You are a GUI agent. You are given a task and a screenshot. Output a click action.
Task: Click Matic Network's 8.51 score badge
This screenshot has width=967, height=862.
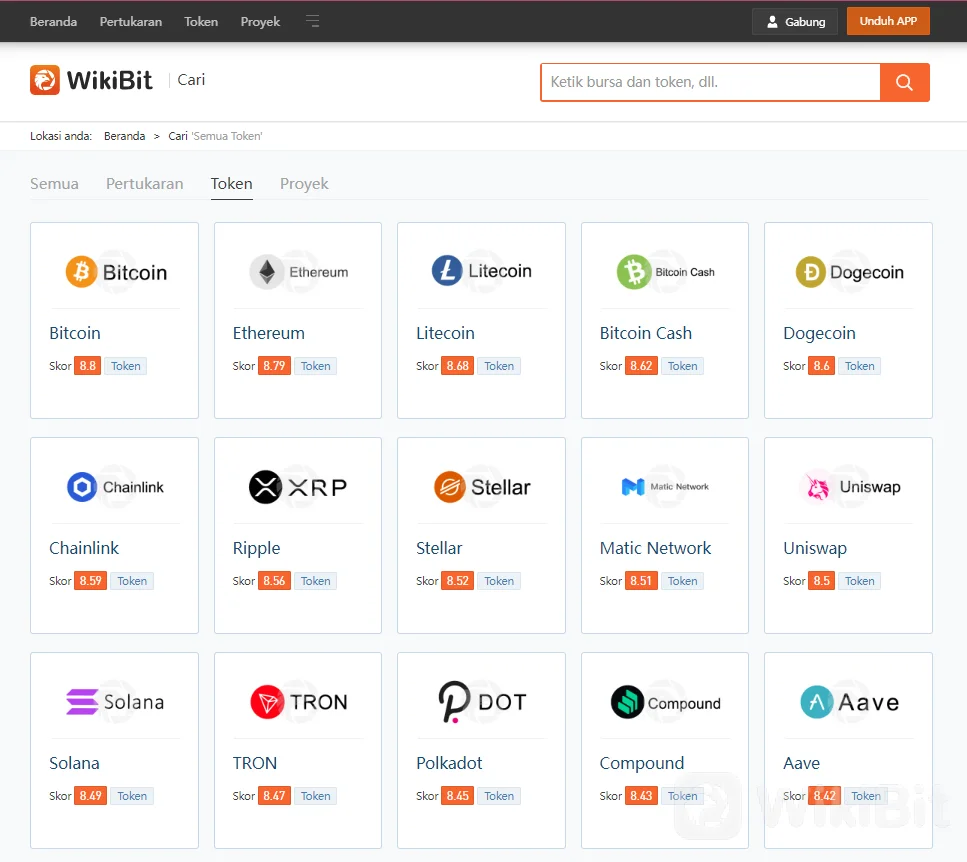point(641,581)
